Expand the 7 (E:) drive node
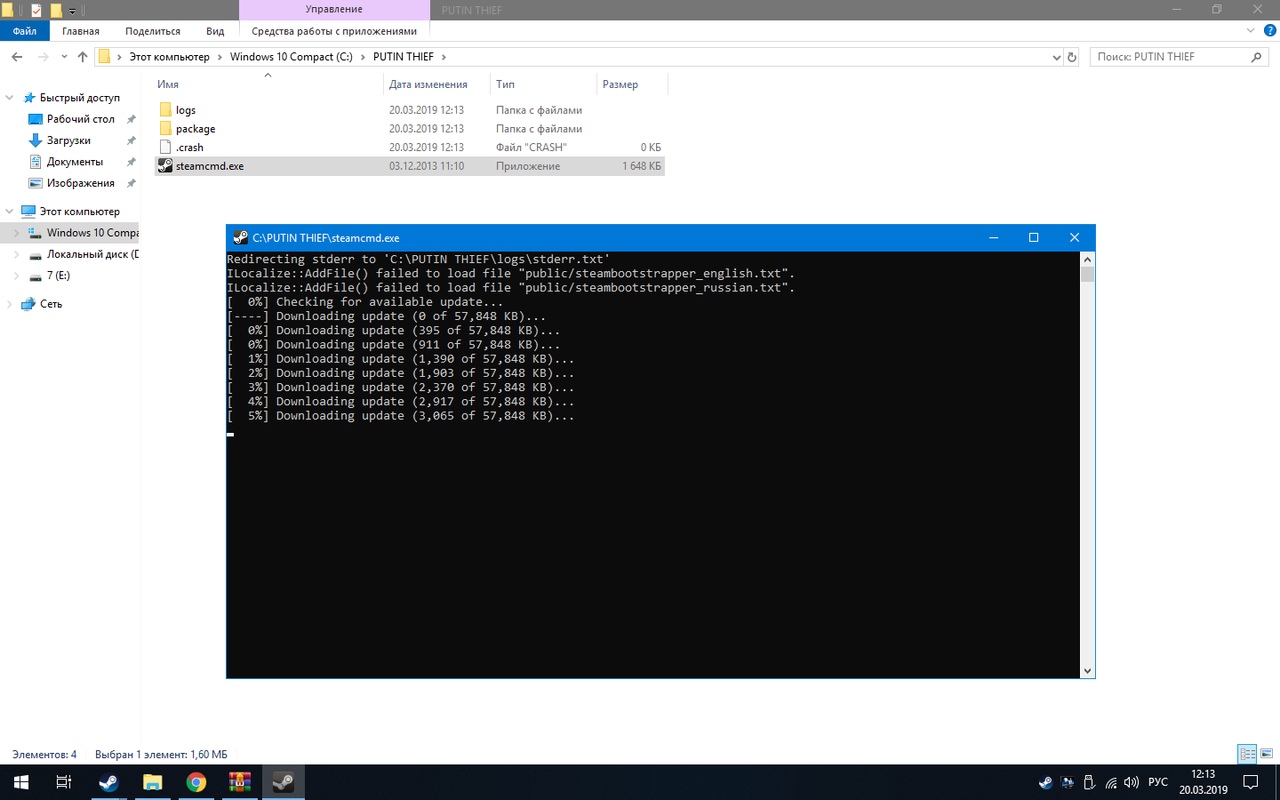1280x800 pixels. [17, 275]
